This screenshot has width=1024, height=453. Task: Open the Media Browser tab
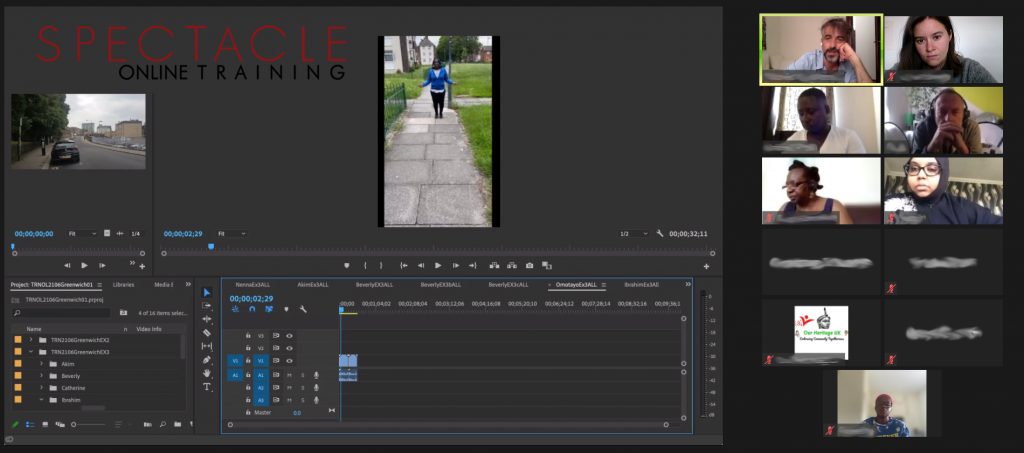point(164,285)
